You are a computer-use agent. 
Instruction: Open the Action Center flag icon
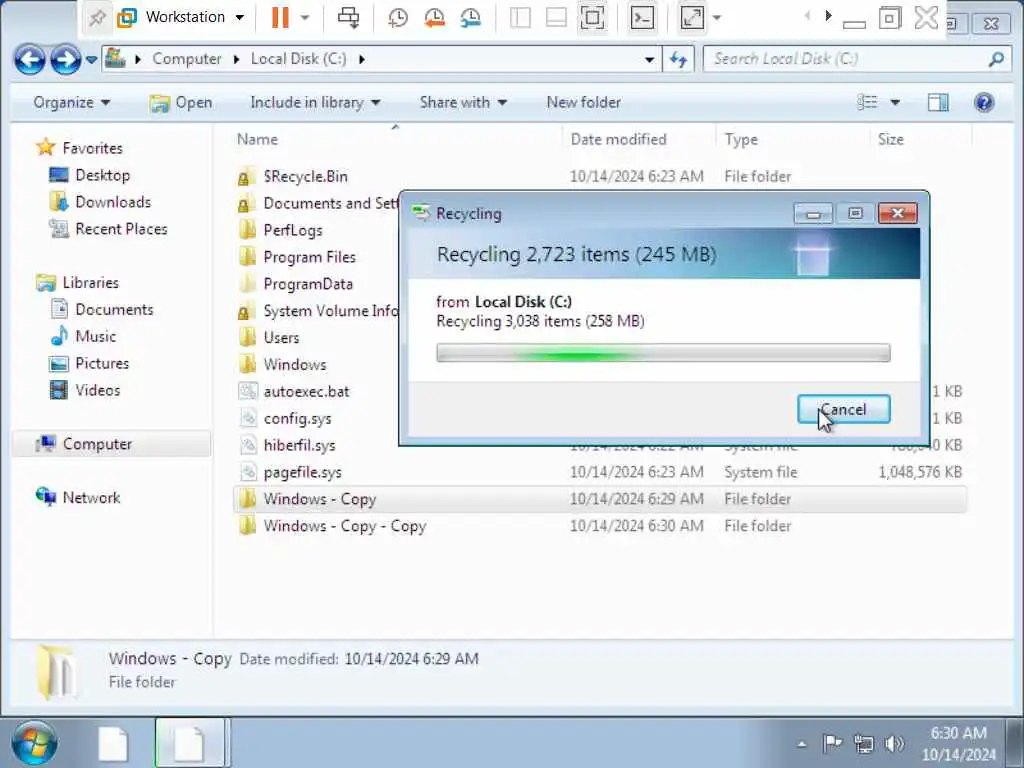(x=833, y=743)
